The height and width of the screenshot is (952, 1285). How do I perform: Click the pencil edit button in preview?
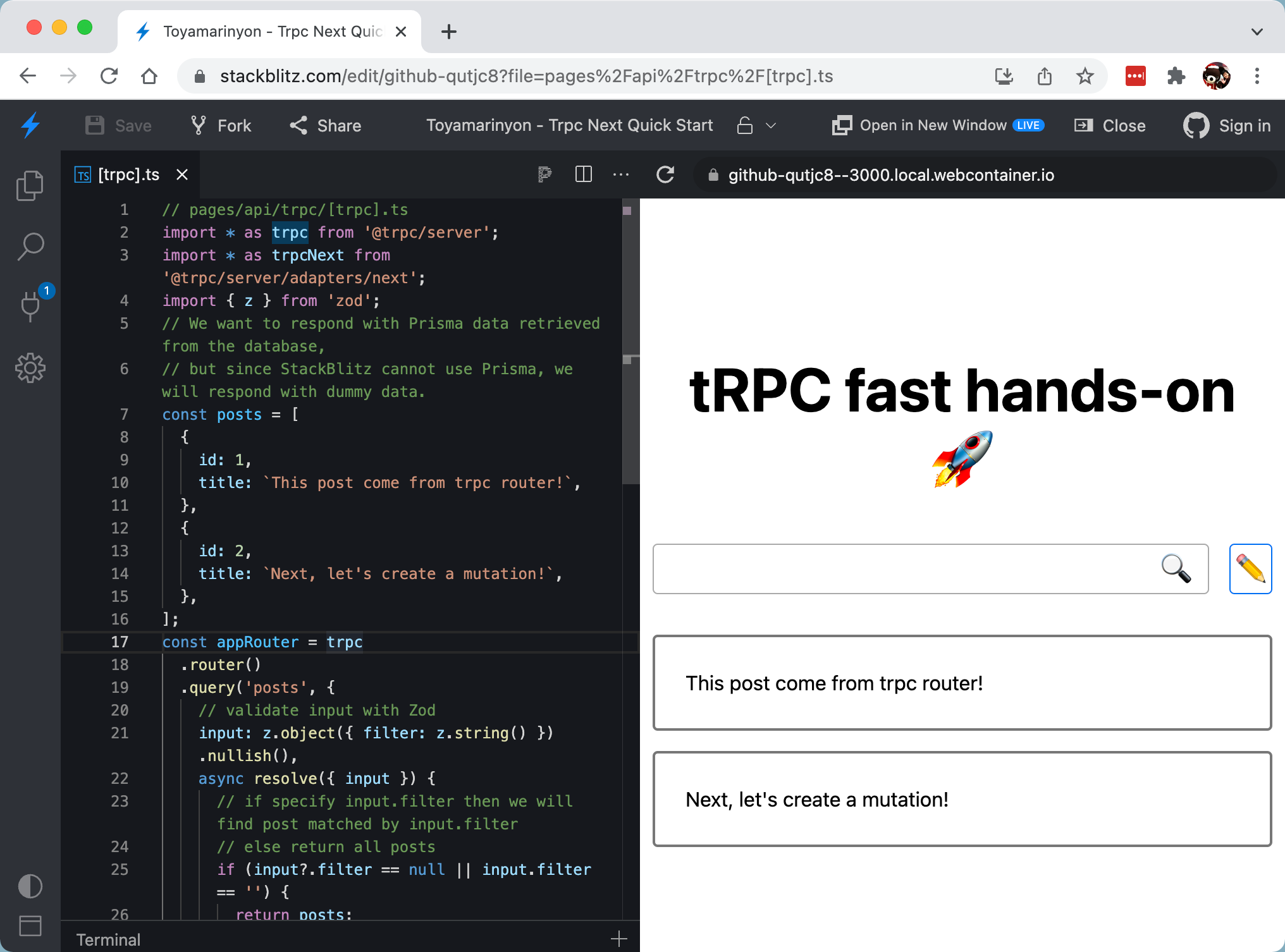click(x=1250, y=568)
